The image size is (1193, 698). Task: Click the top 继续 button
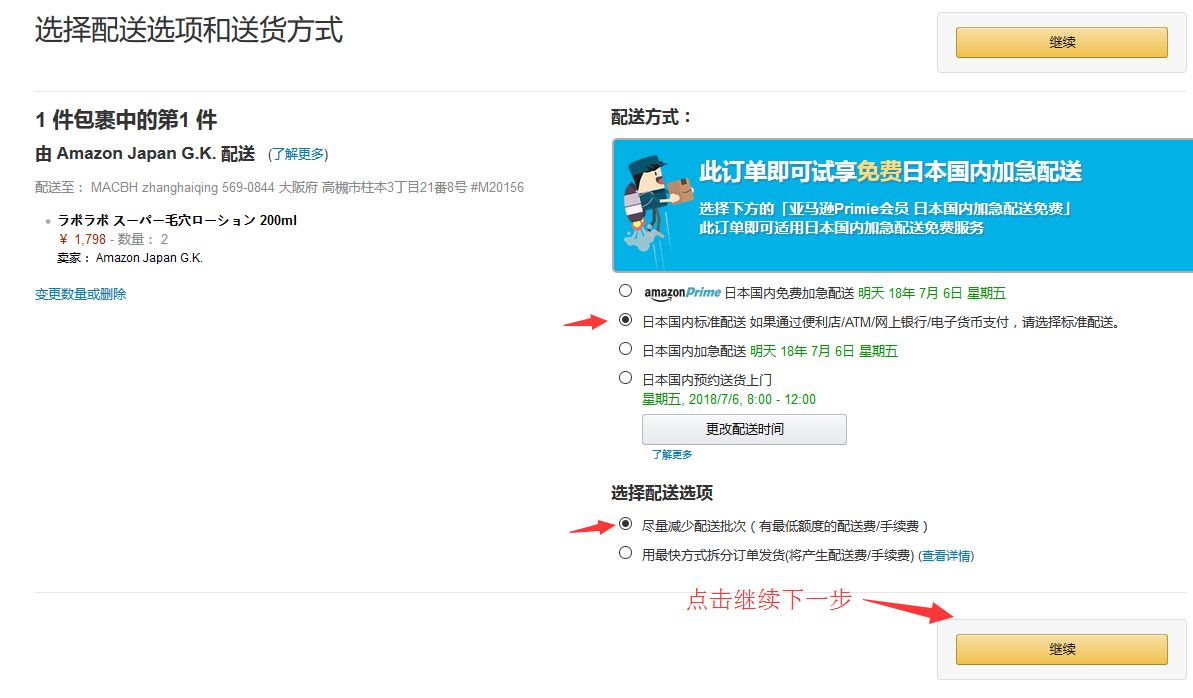pos(1061,43)
